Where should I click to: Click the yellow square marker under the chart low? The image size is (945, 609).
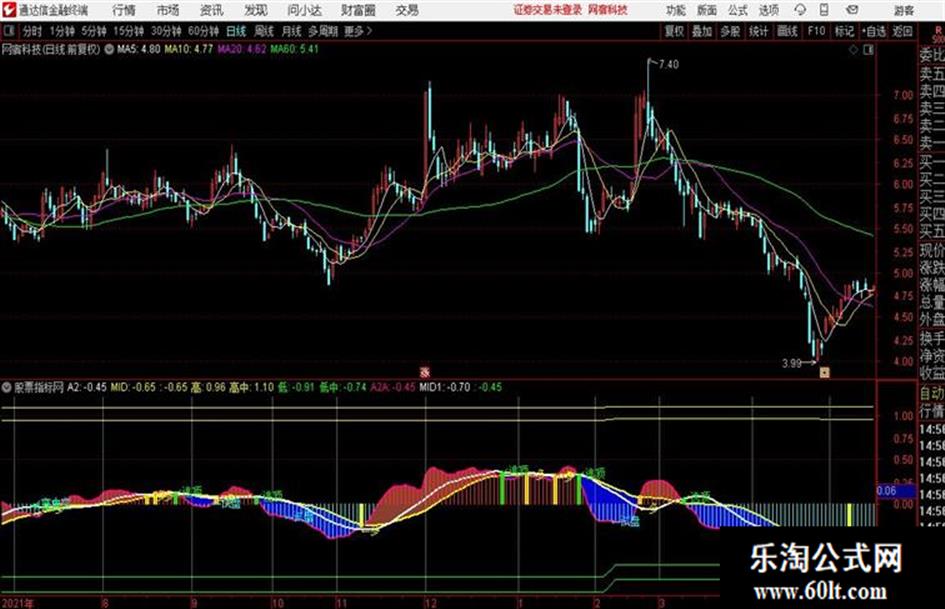[824, 372]
